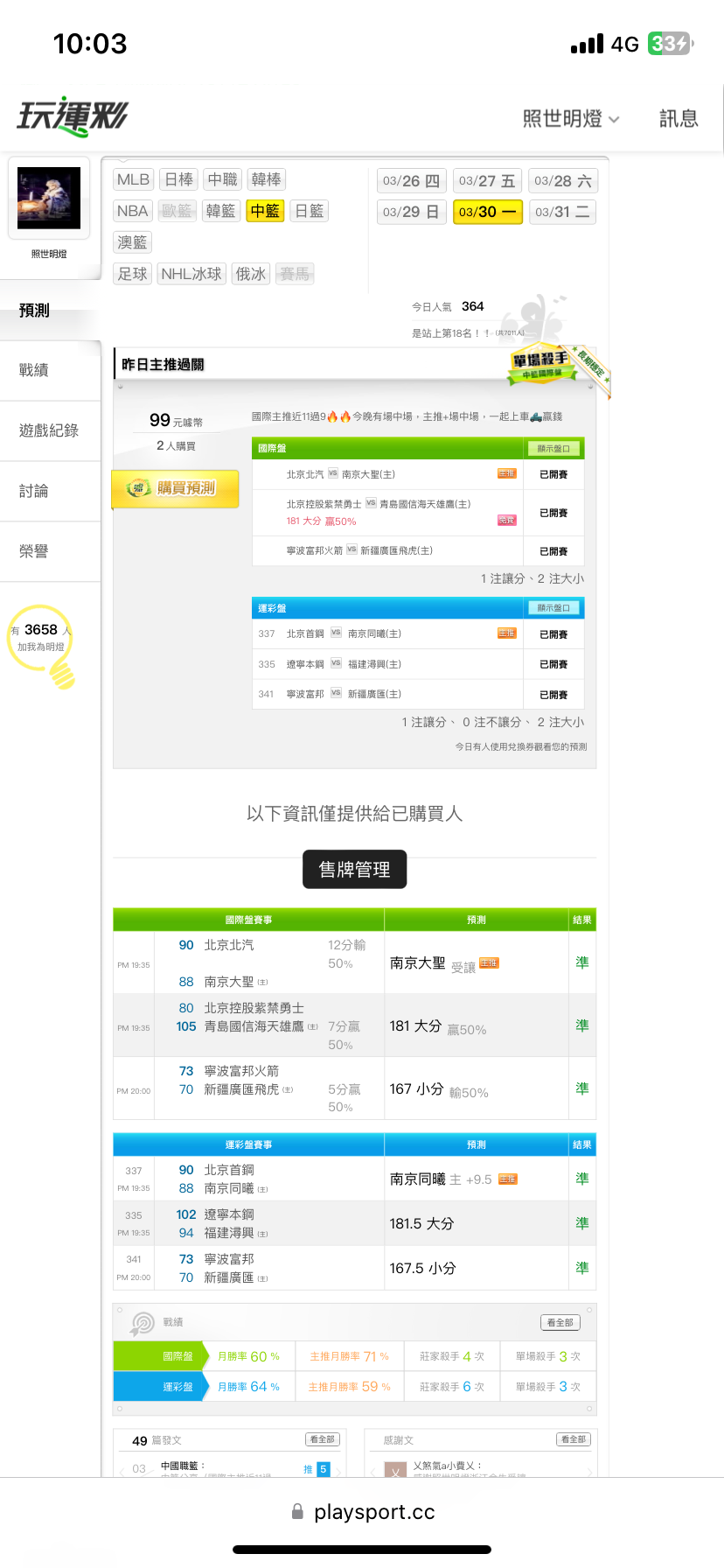Open the 榮譽 sidebar menu
724x1568 pixels.
(x=50, y=552)
